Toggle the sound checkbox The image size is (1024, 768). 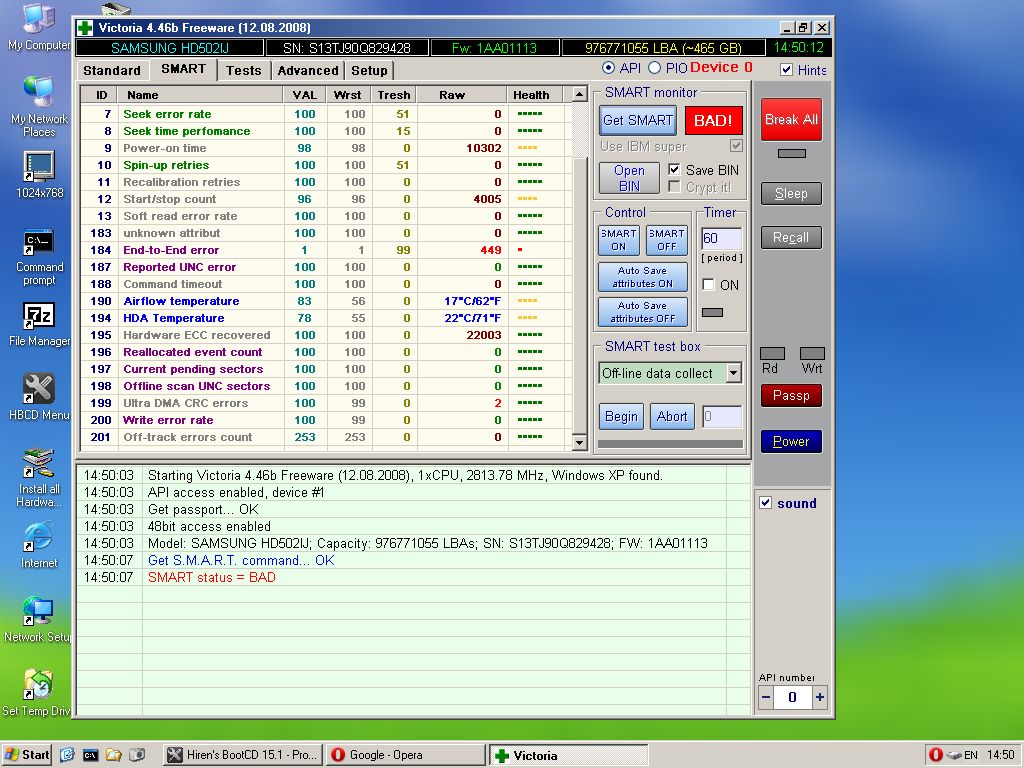765,503
